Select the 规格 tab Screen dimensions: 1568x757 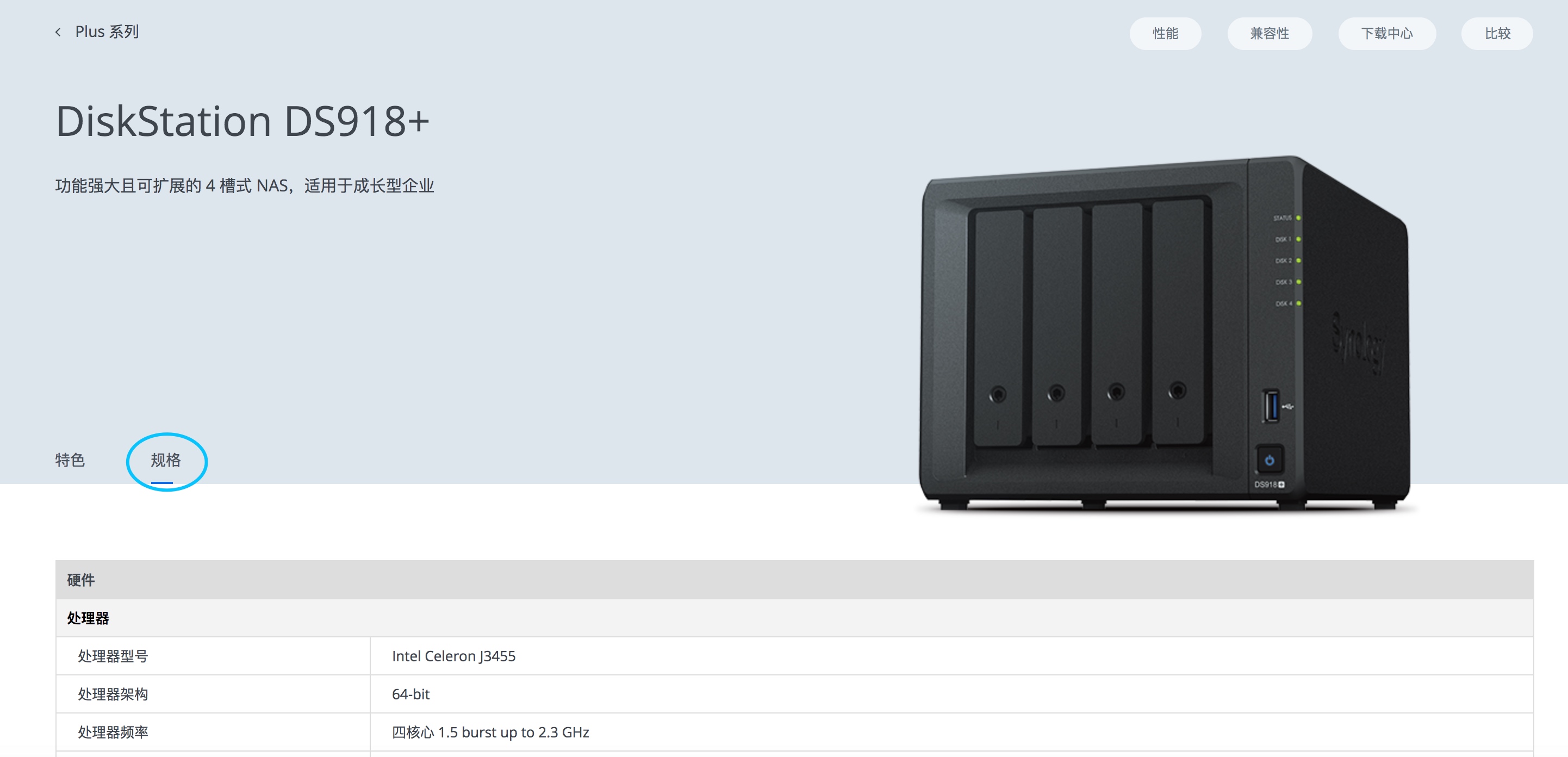166,460
